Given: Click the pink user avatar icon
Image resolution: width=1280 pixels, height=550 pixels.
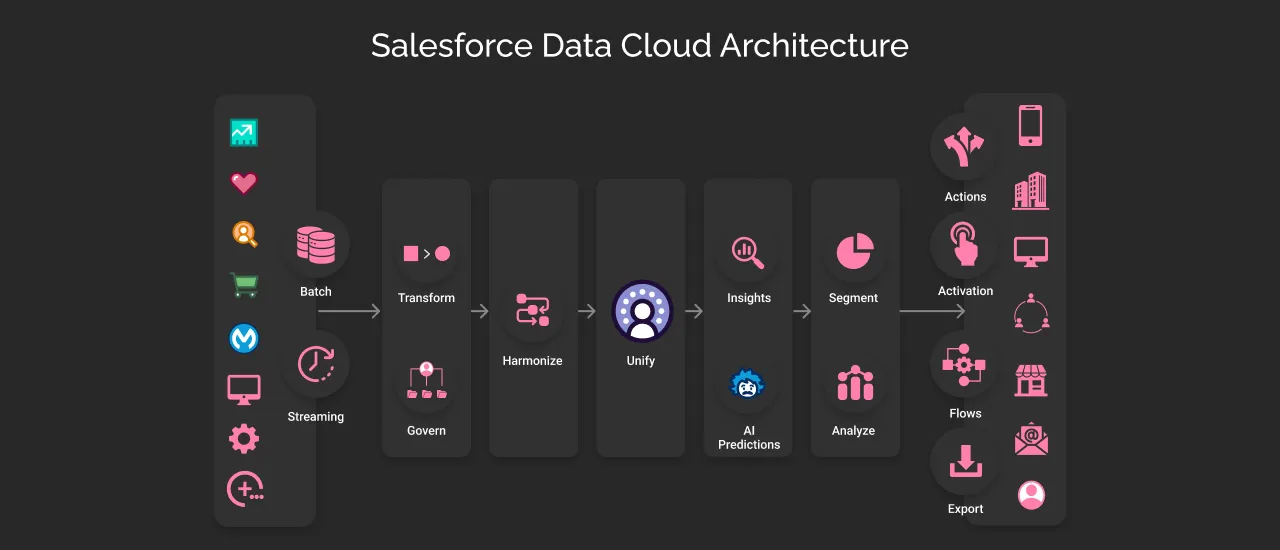Looking at the screenshot, I should pyautogui.click(x=1031, y=494).
